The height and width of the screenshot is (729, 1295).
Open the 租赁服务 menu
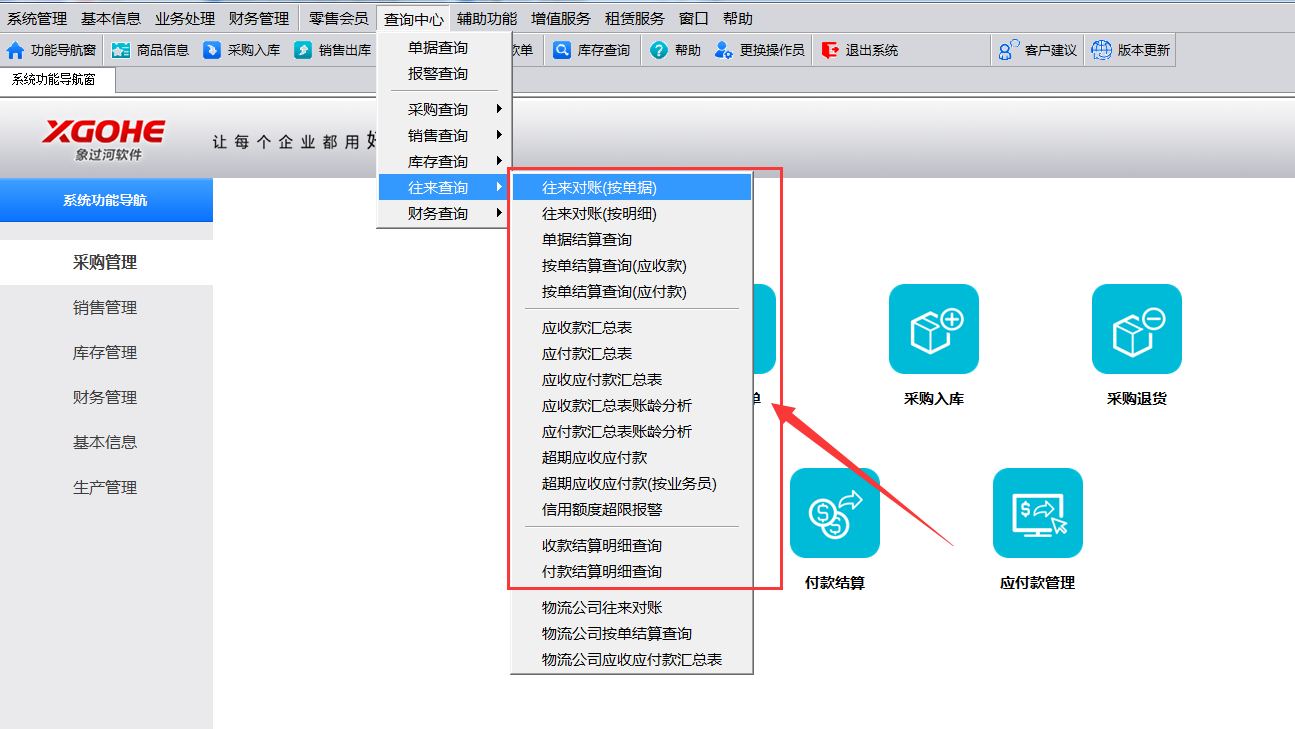[x=635, y=18]
